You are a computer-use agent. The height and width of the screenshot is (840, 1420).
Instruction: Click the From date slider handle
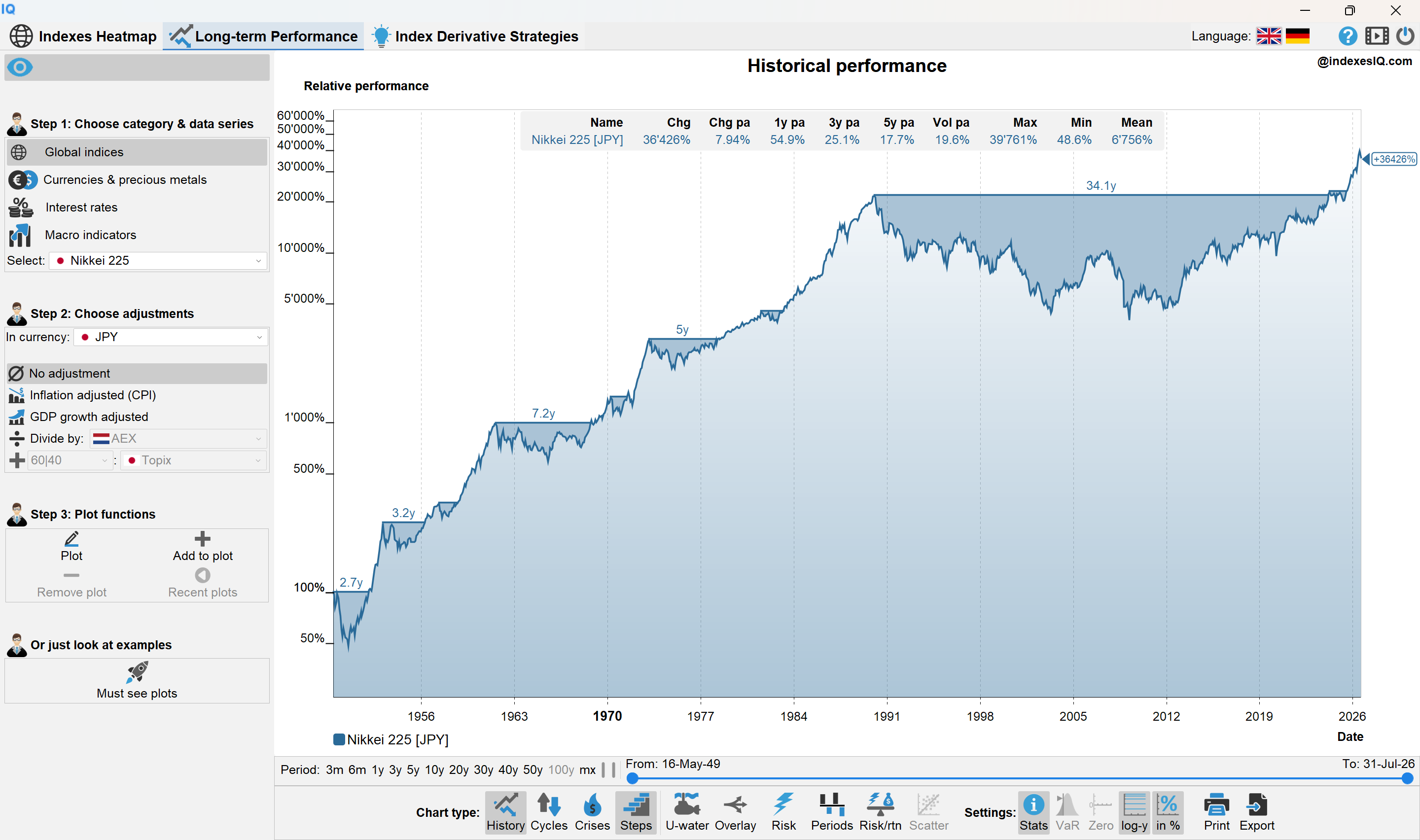tap(633, 779)
